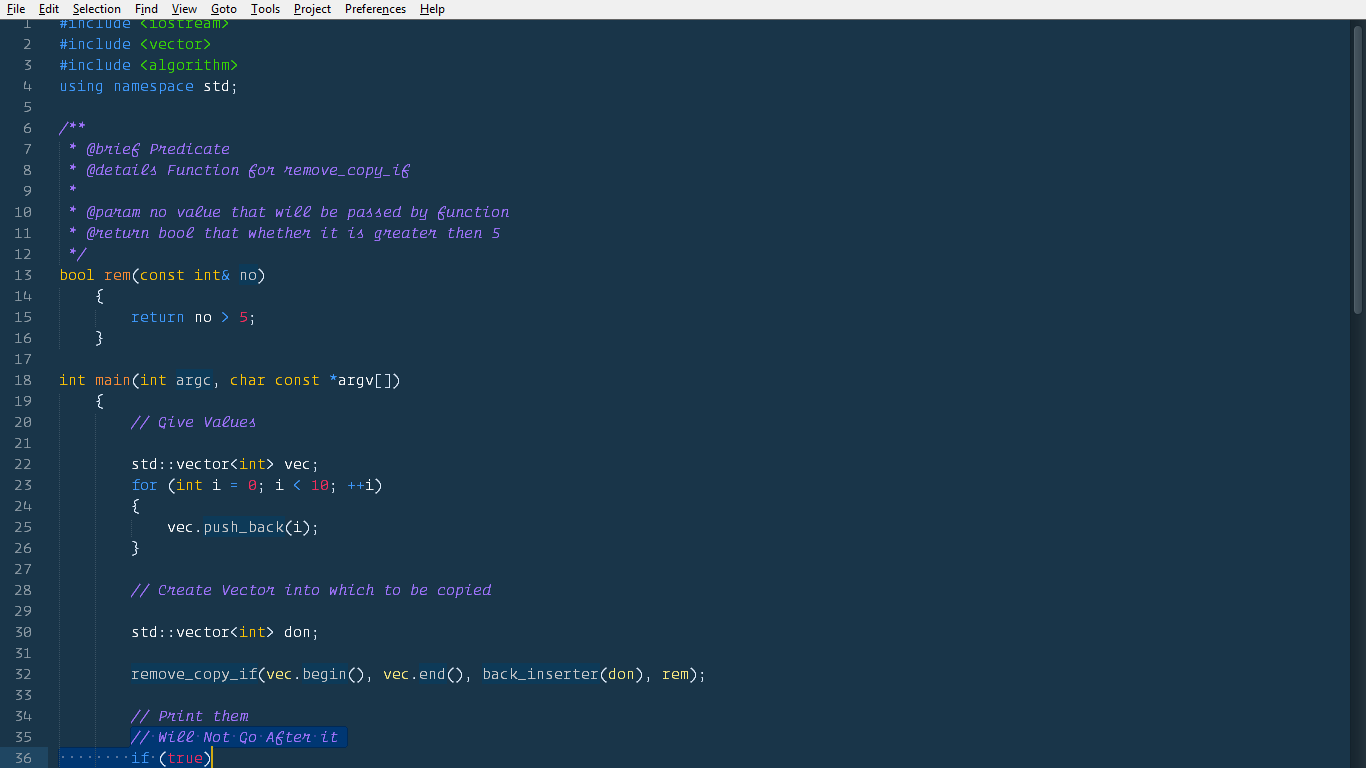Open the Find menu
Viewport: 1366px width, 768px height.
(146, 9)
